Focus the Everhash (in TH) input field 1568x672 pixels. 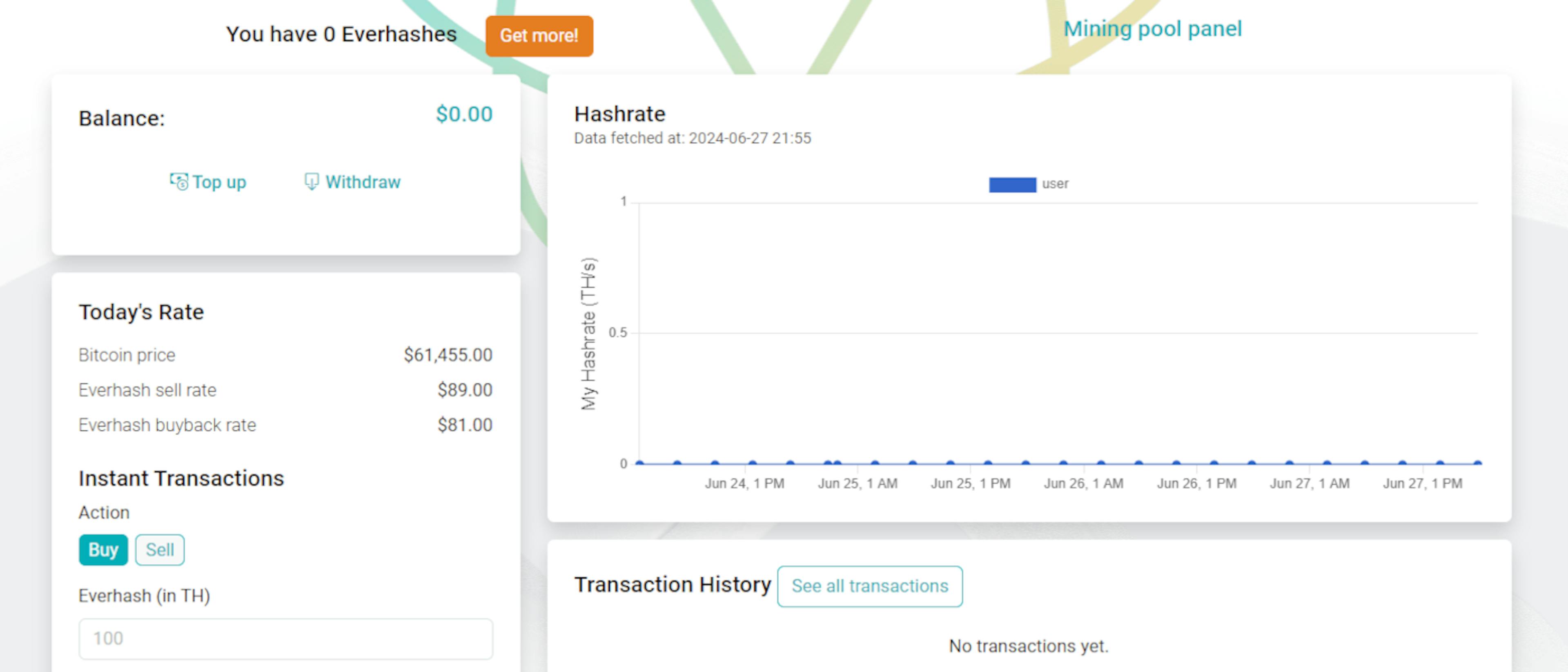pos(285,639)
